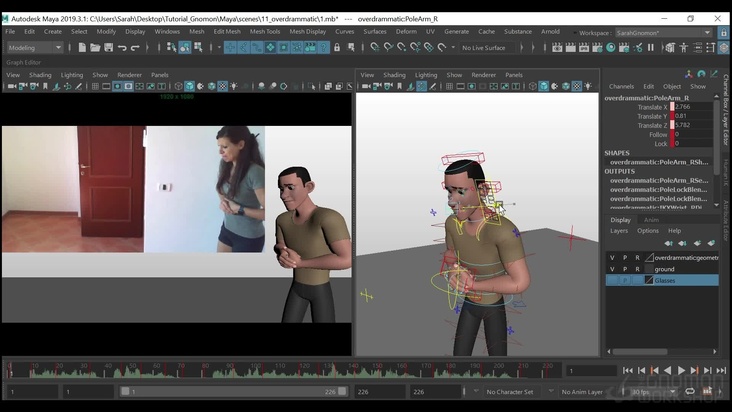The image size is (732, 412).
Task: Toggle the Channel Box sidebar icon
Action: pos(724,48)
